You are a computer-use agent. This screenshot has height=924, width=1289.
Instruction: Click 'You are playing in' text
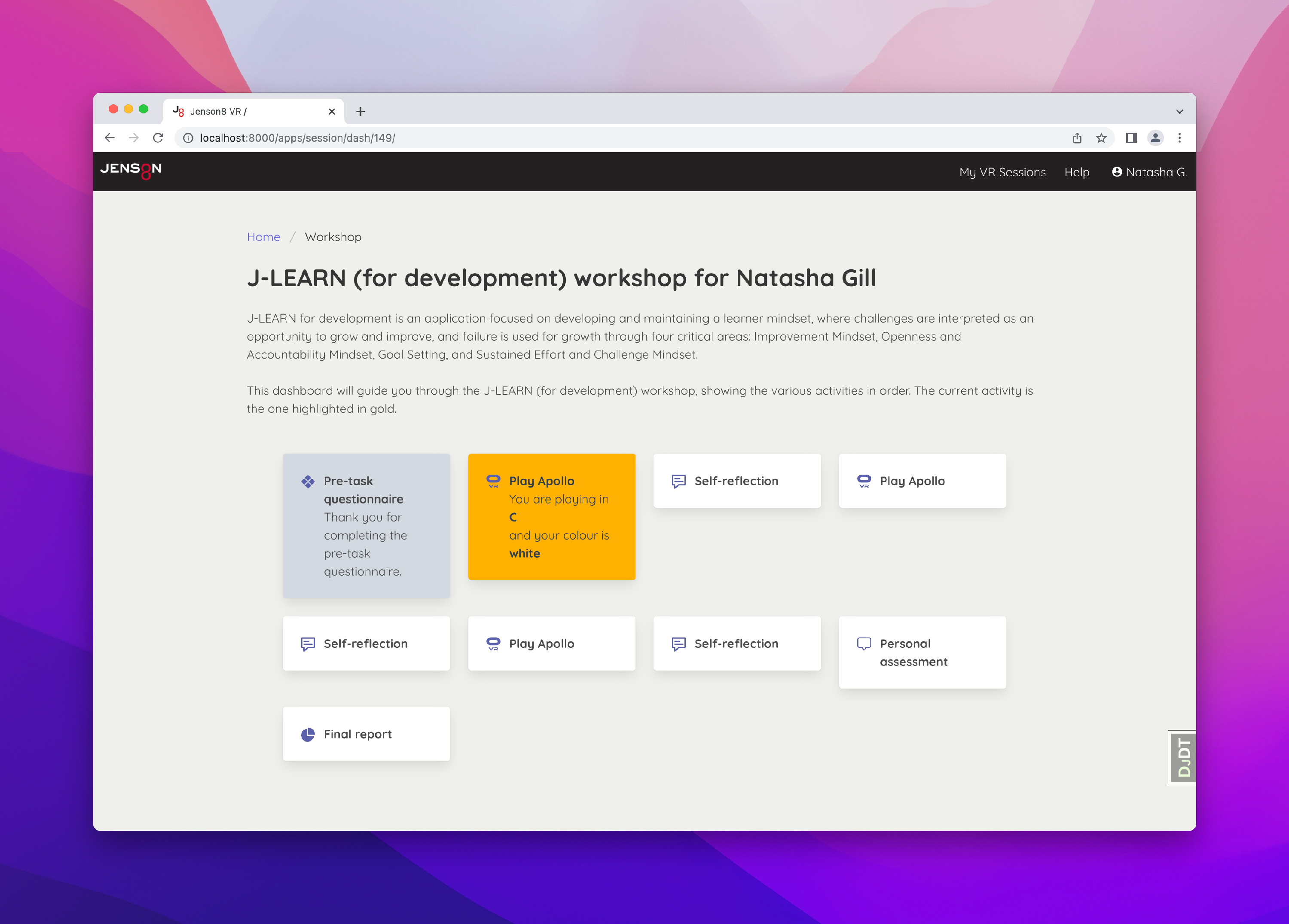(559, 499)
